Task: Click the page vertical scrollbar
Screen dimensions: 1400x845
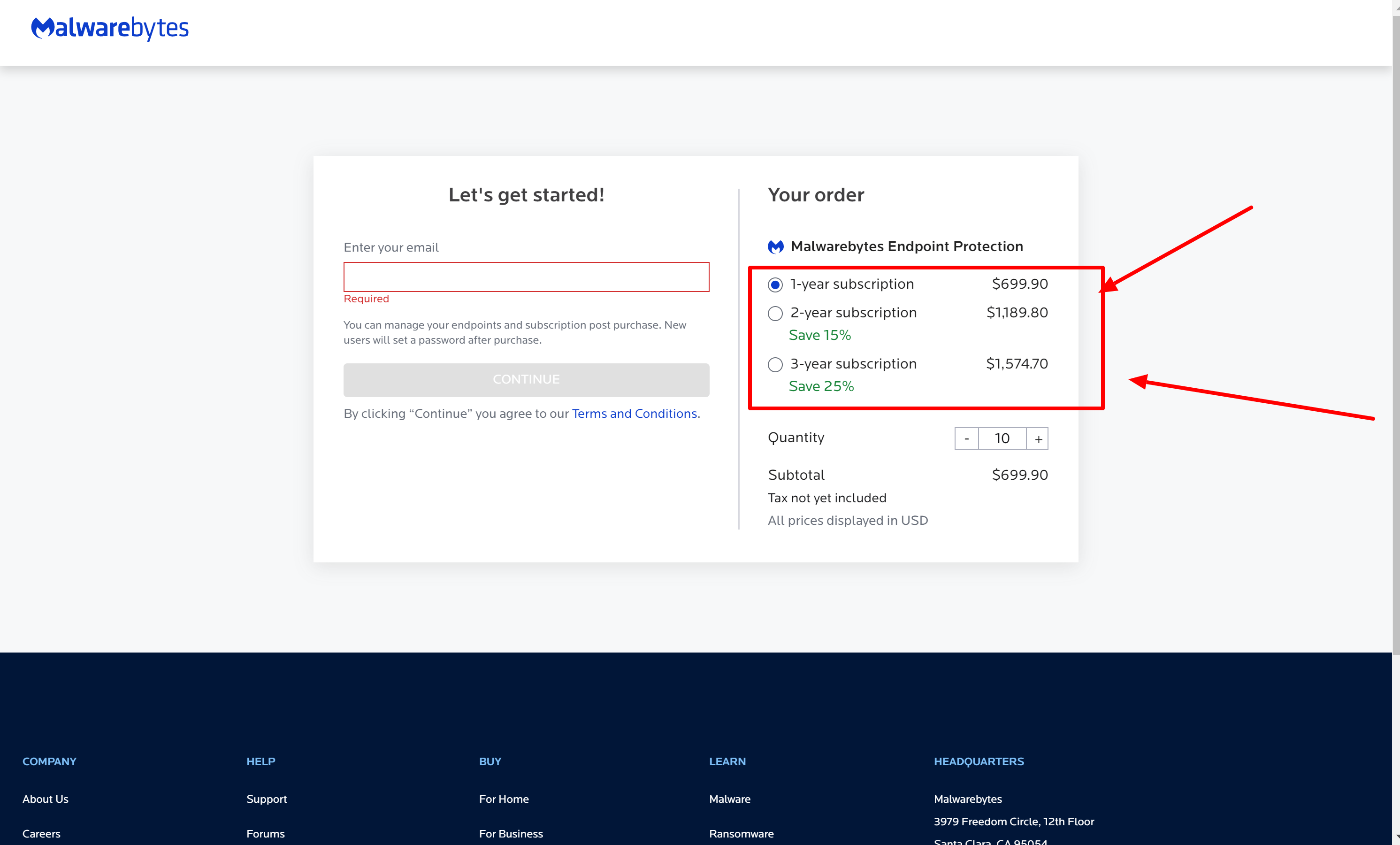Action: pyautogui.click(x=1396, y=335)
